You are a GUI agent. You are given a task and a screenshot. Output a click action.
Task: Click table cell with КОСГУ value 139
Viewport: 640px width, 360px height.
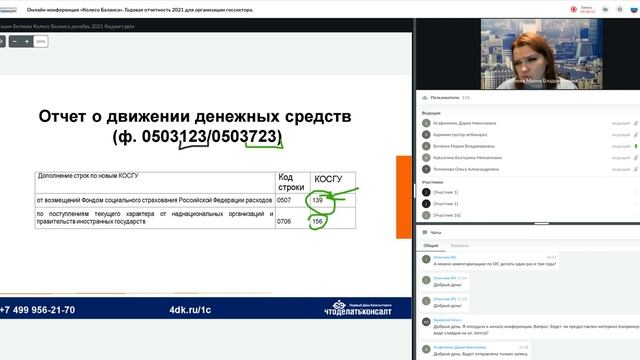coord(333,200)
